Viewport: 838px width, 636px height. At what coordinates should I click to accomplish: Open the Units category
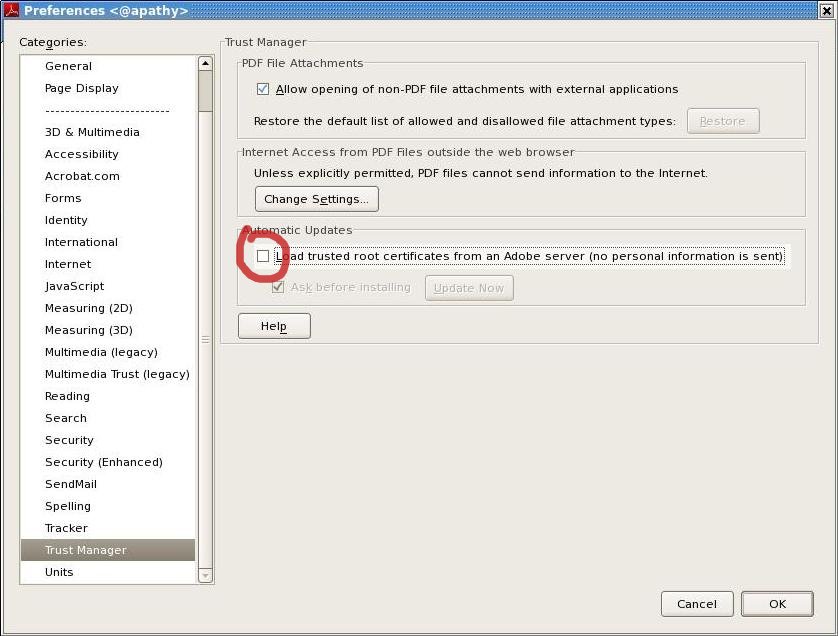tap(59, 572)
